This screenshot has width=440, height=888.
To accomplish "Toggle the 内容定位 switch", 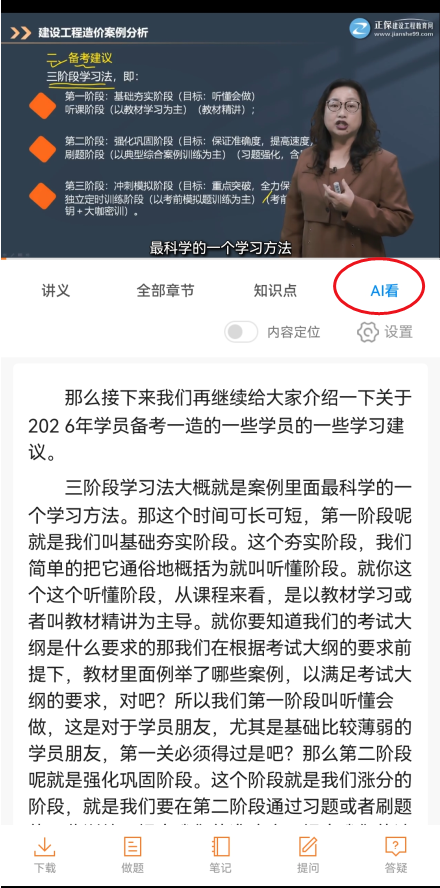I will [x=241, y=332].
